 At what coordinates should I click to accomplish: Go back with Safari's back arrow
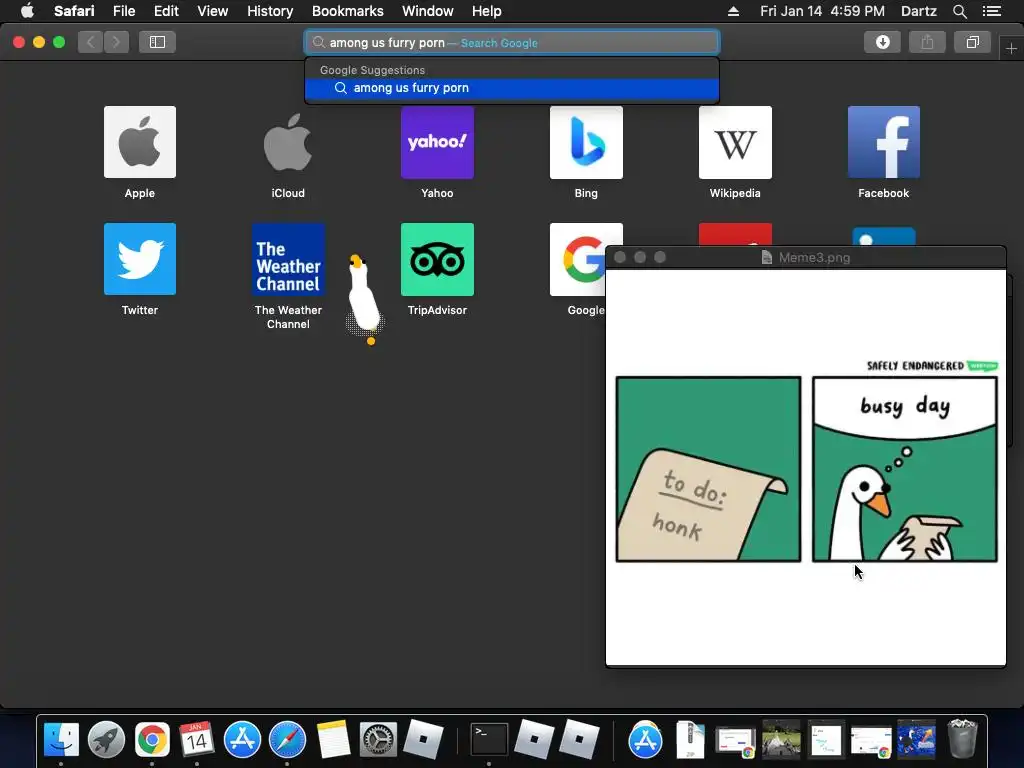point(91,42)
